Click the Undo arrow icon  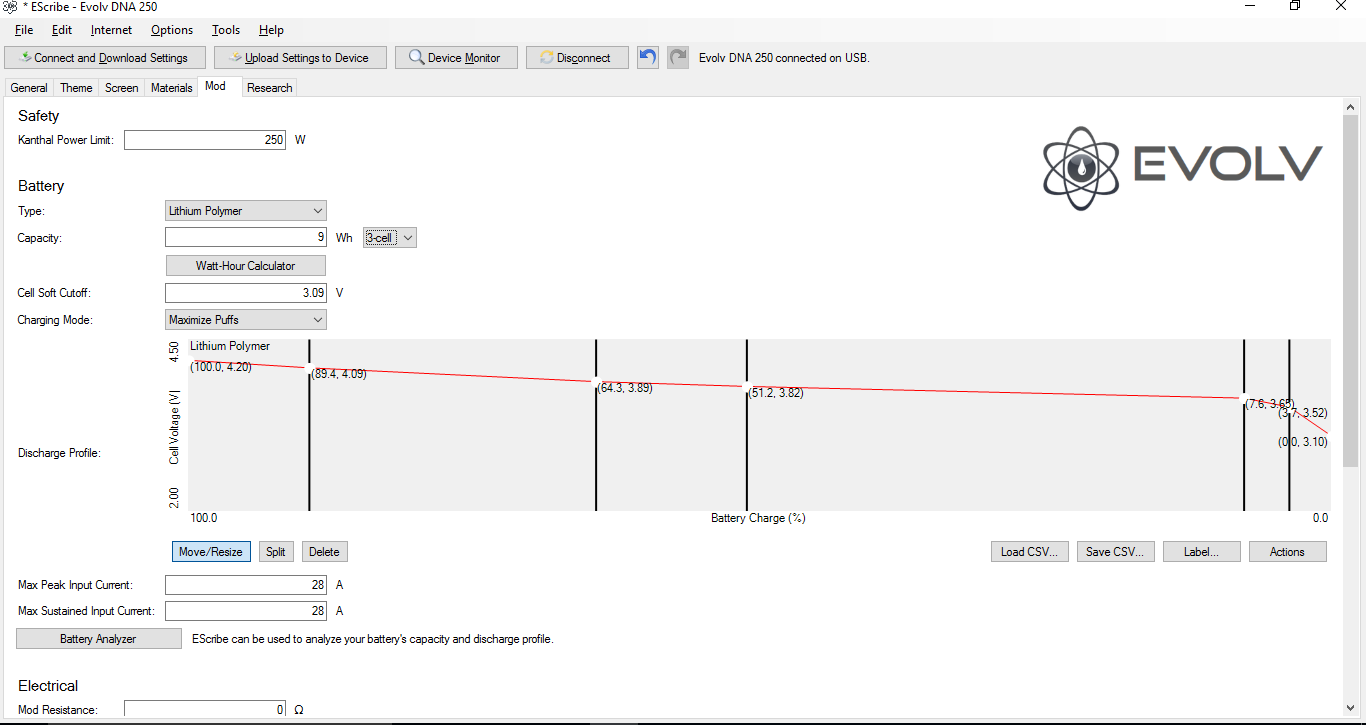click(648, 57)
